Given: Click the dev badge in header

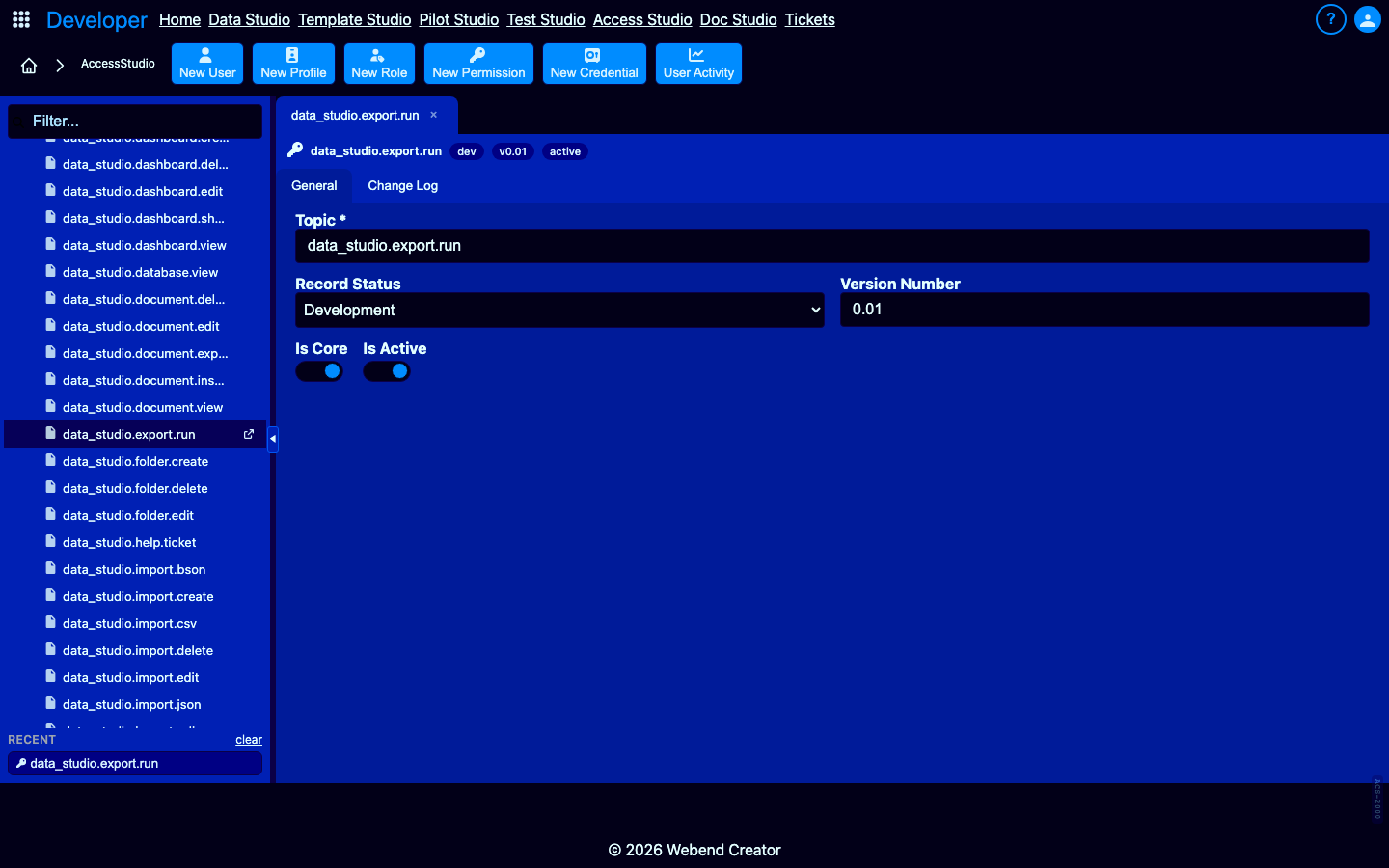Looking at the screenshot, I should 467,151.
